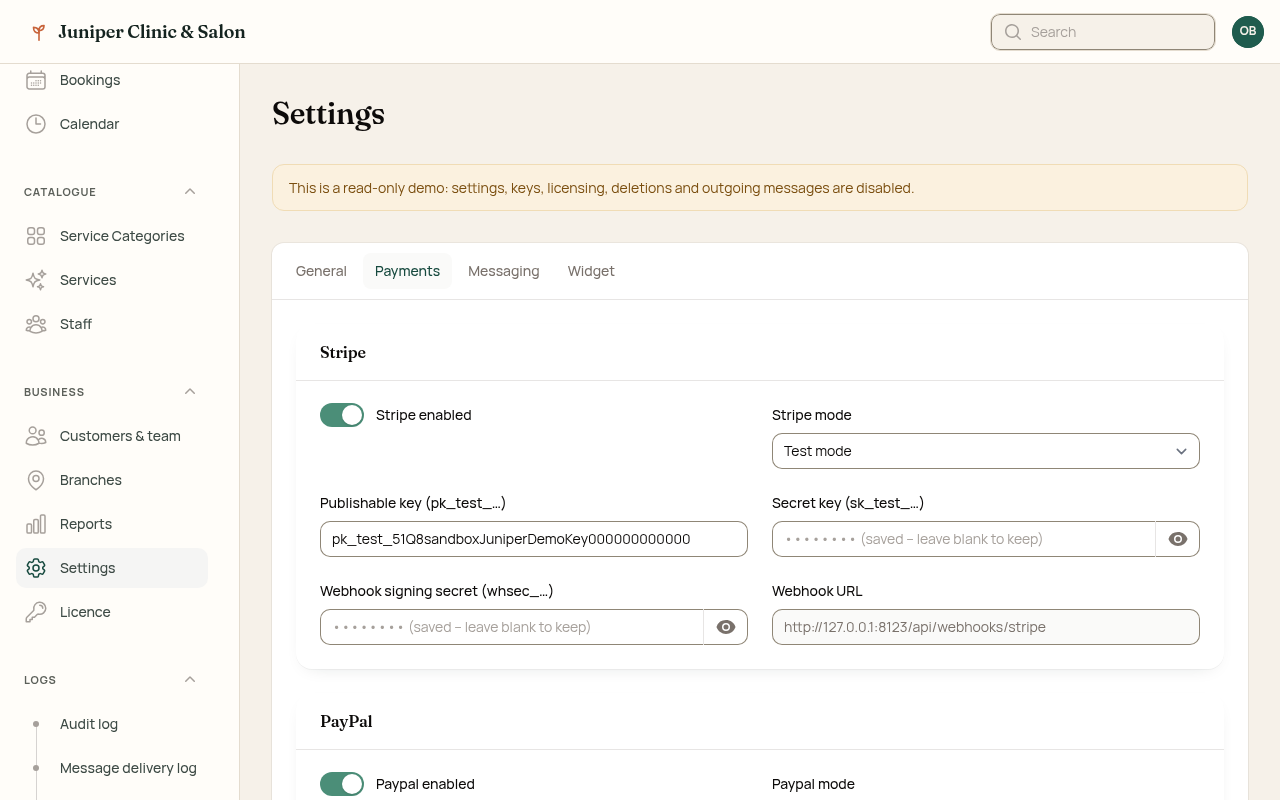Screen dimensions: 1280x800
Task: Go to the Licence page
Action: tap(112, 612)
